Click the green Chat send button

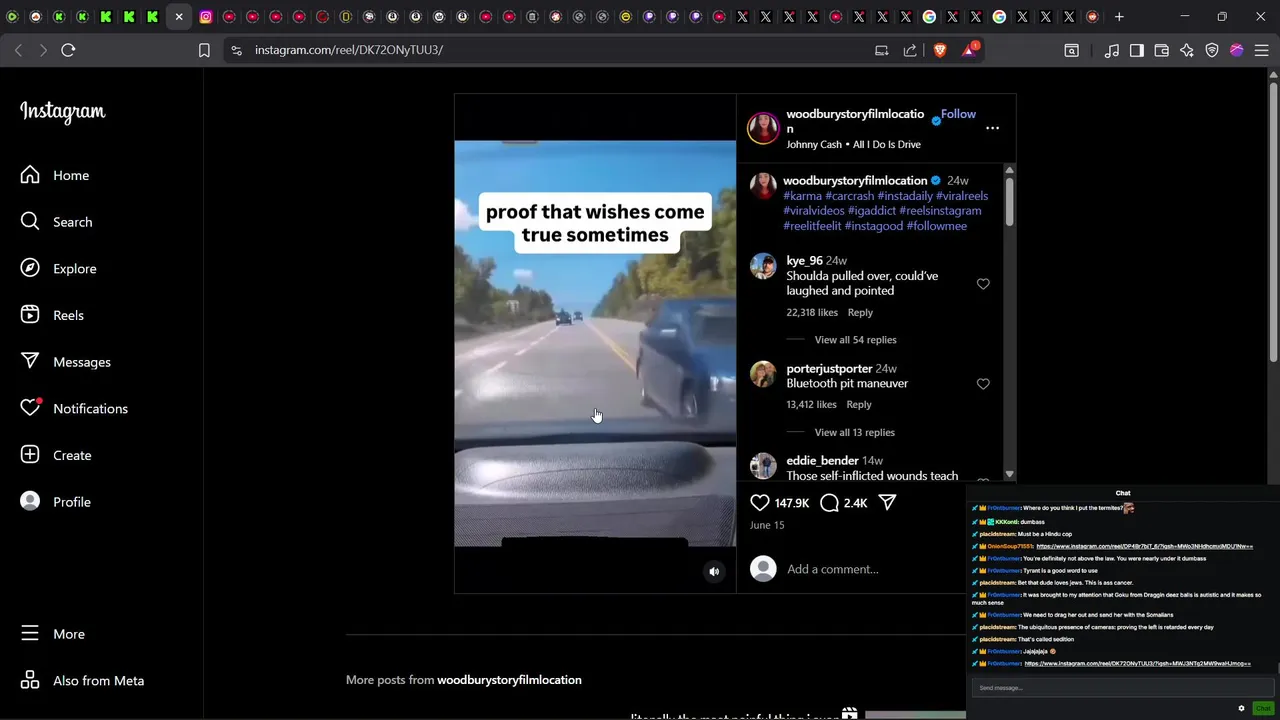pyautogui.click(x=1263, y=708)
